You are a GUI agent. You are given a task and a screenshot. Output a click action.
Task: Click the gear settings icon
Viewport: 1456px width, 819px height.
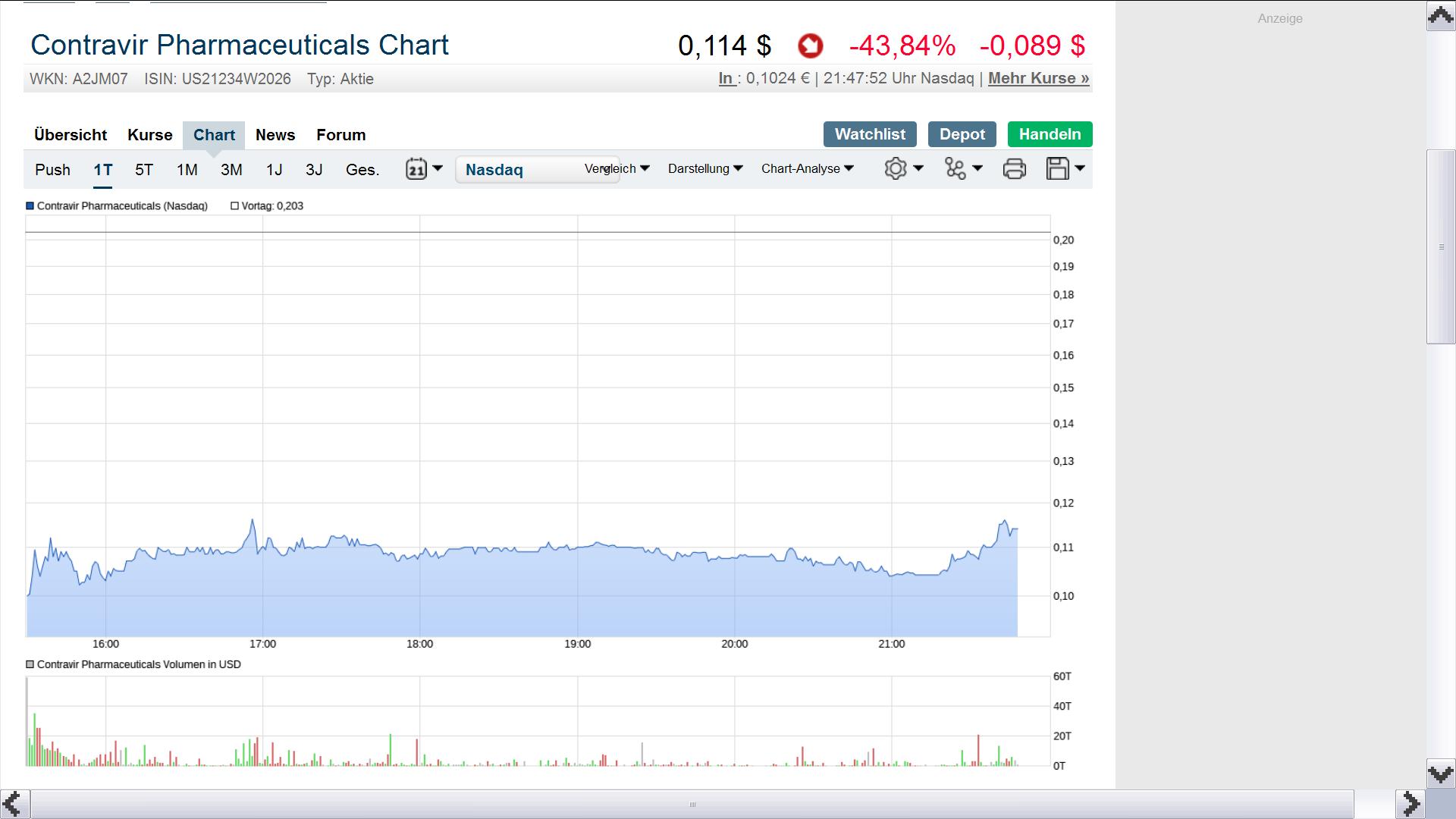click(896, 168)
